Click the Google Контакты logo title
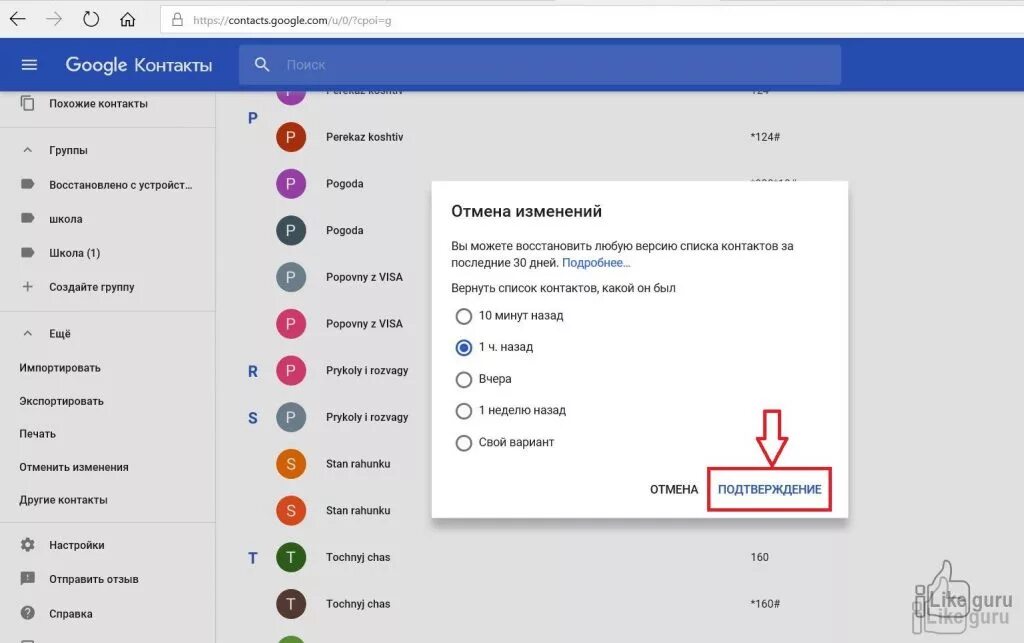Image resolution: width=1024 pixels, height=643 pixels. click(138, 65)
